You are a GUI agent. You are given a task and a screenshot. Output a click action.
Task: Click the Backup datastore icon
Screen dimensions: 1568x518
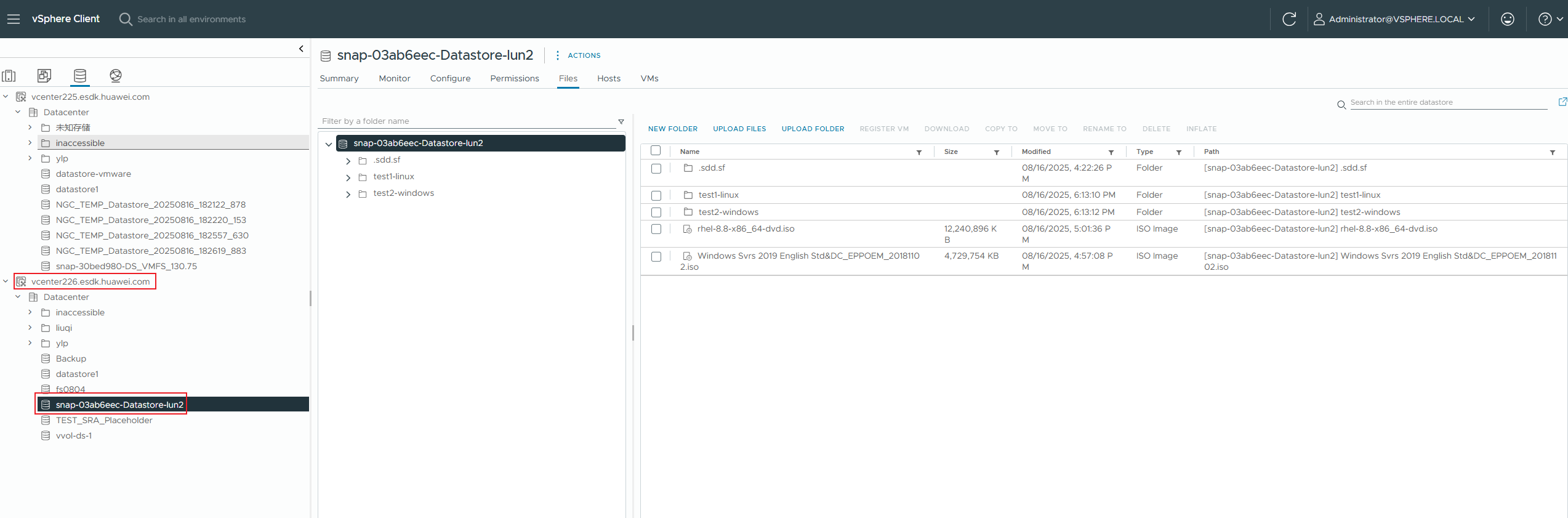46,358
